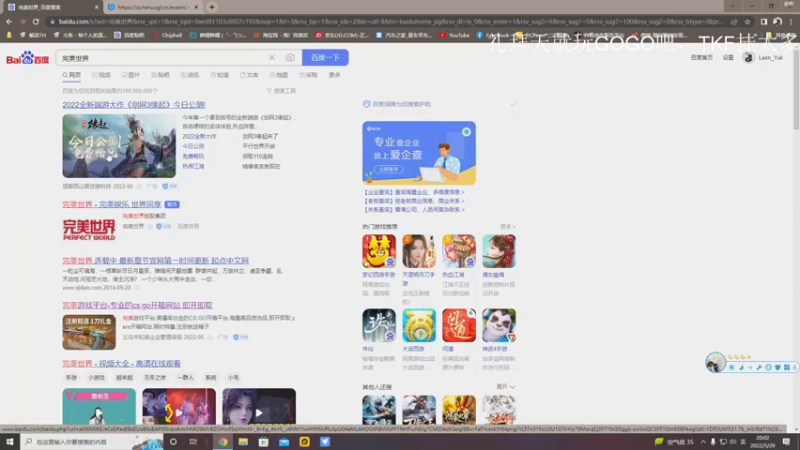This screenshot has width=800, height=450.
Task: Open camera image search in search box
Action: tap(290, 58)
